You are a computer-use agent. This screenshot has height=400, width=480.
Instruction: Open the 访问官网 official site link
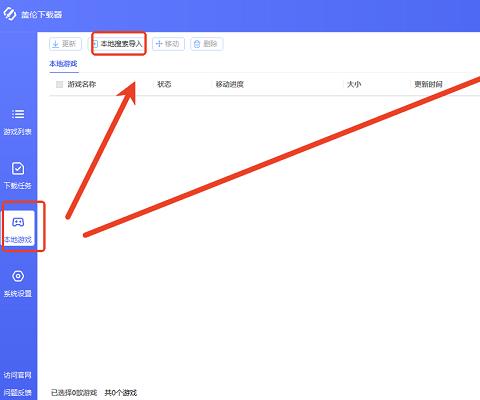pyautogui.click(x=18, y=375)
